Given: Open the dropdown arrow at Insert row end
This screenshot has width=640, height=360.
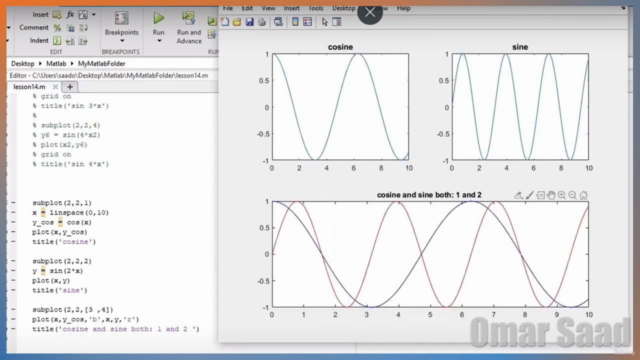Looking at the screenshot, I should tap(94, 15).
